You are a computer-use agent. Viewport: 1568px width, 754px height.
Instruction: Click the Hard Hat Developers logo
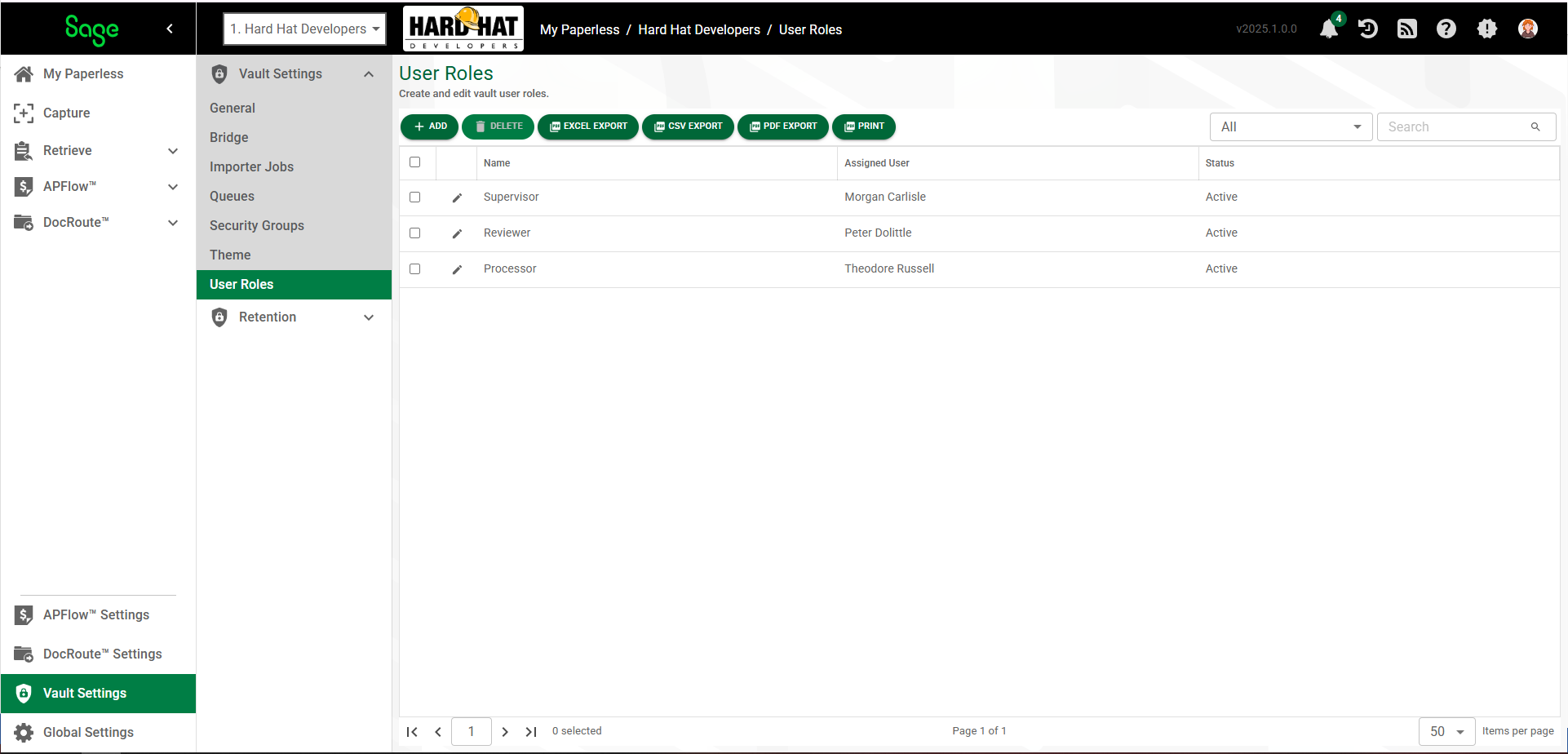463,29
